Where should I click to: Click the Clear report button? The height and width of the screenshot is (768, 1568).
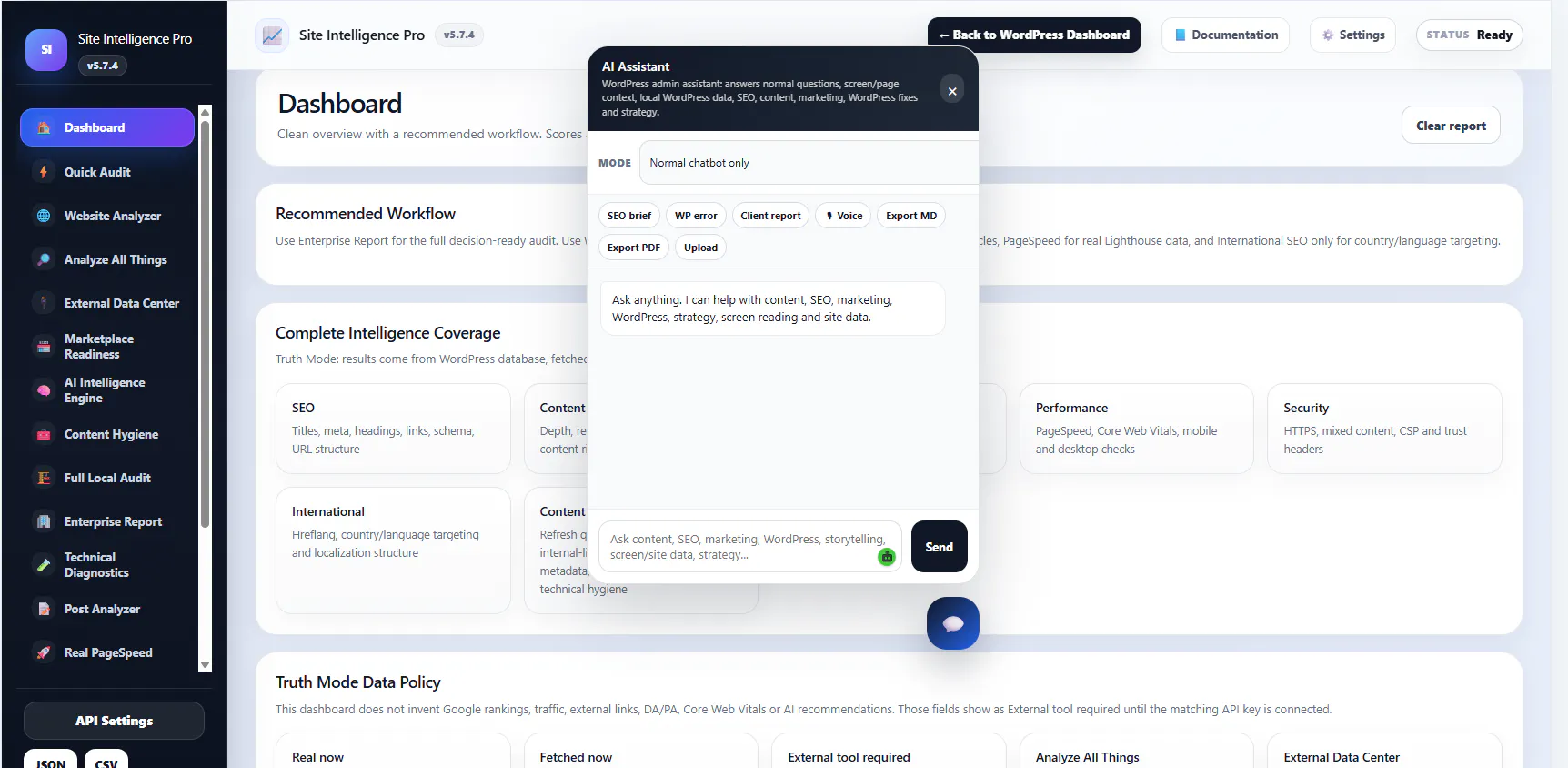(x=1451, y=126)
